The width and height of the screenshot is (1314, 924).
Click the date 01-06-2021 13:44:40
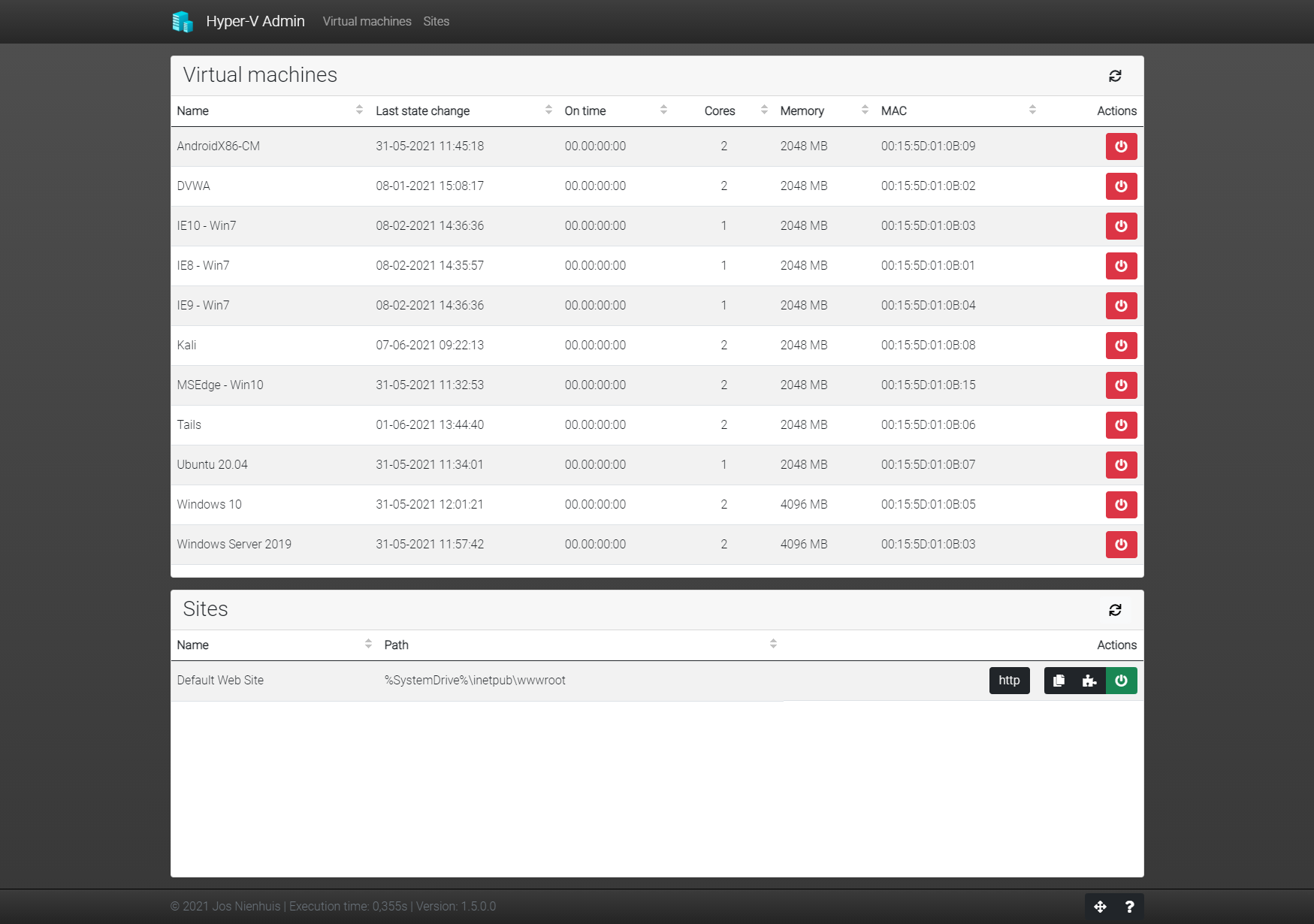coord(430,425)
